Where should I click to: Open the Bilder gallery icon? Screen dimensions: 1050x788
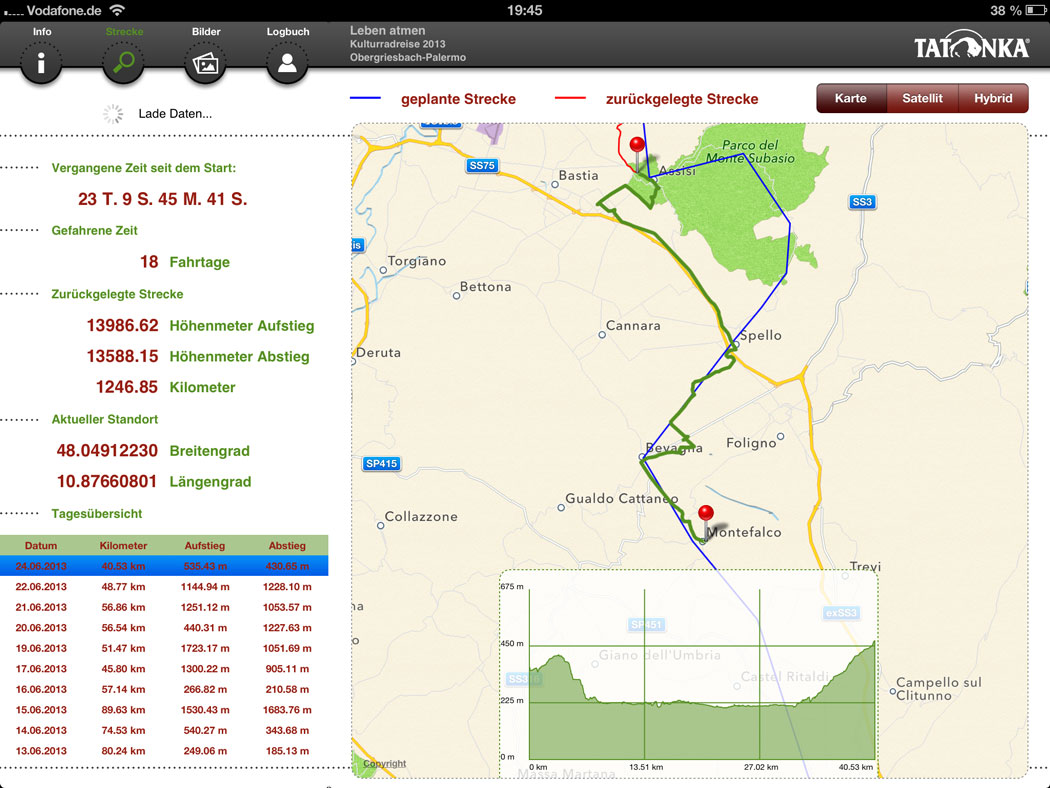coord(206,63)
